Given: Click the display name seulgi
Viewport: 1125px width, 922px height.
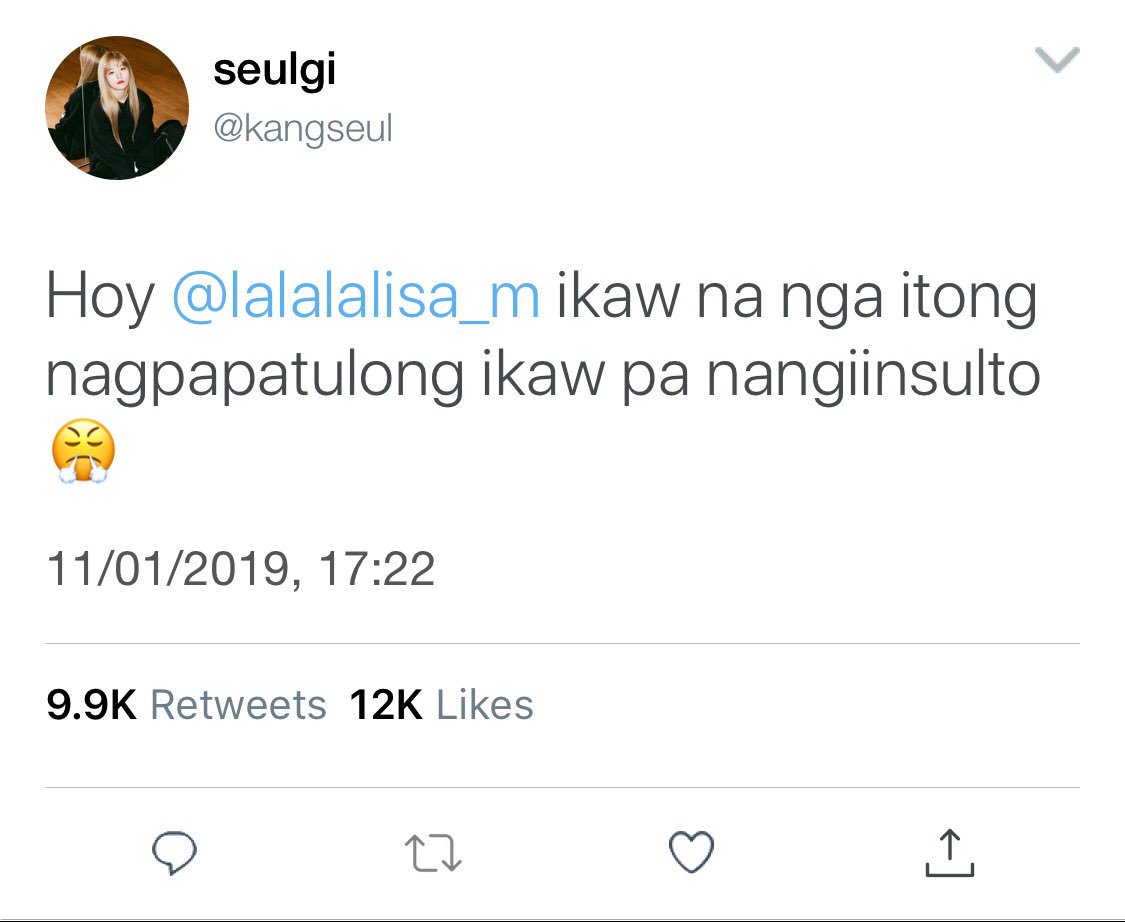Looking at the screenshot, I should click(x=275, y=70).
